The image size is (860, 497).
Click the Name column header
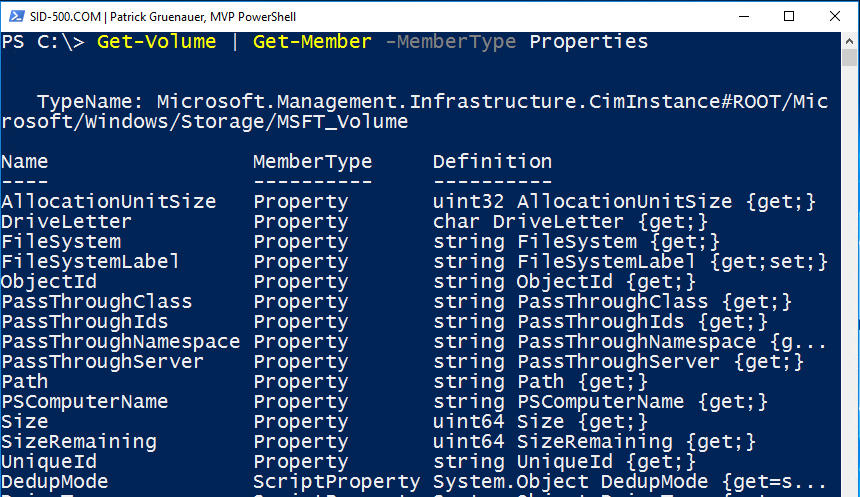pos(24,161)
